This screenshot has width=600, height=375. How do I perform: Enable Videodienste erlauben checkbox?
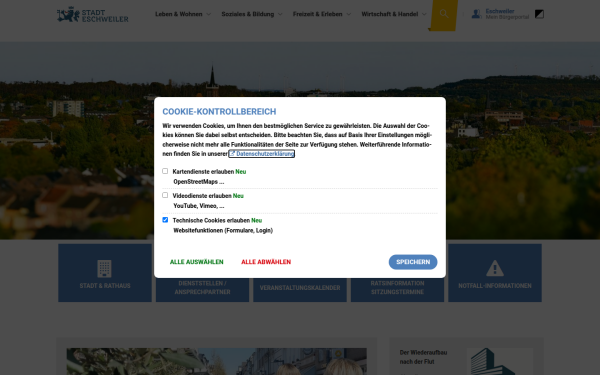pyautogui.click(x=165, y=195)
